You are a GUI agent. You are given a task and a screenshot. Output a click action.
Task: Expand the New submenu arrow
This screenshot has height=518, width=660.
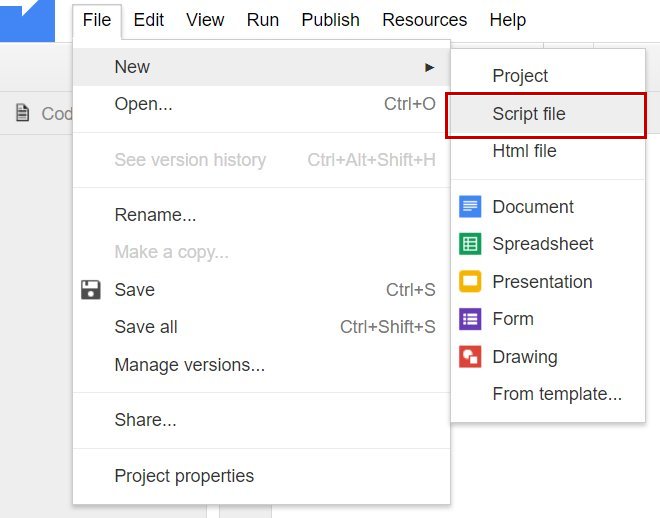(x=429, y=67)
